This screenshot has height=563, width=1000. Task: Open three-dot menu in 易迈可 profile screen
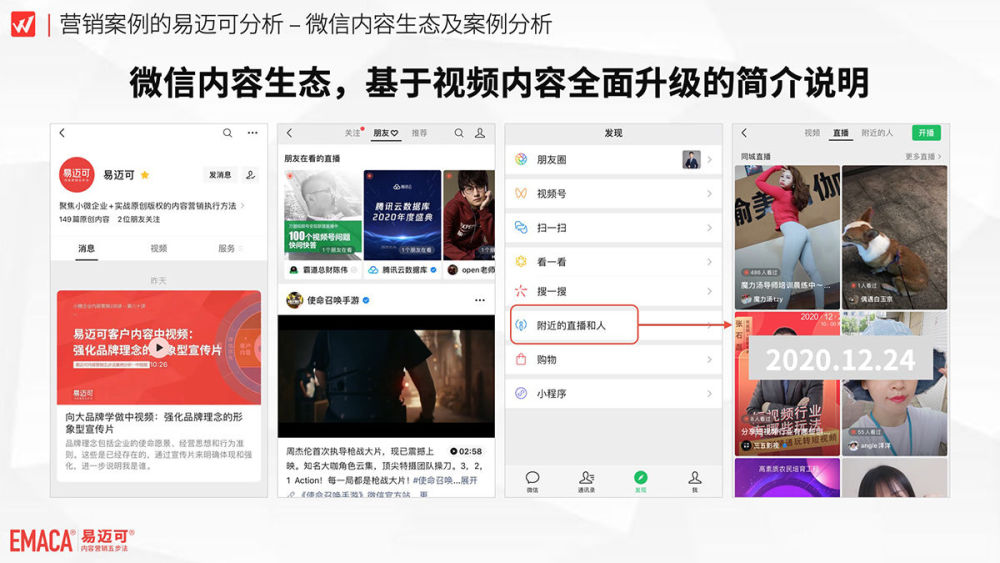pyautogui.click(x=253, y=133)
